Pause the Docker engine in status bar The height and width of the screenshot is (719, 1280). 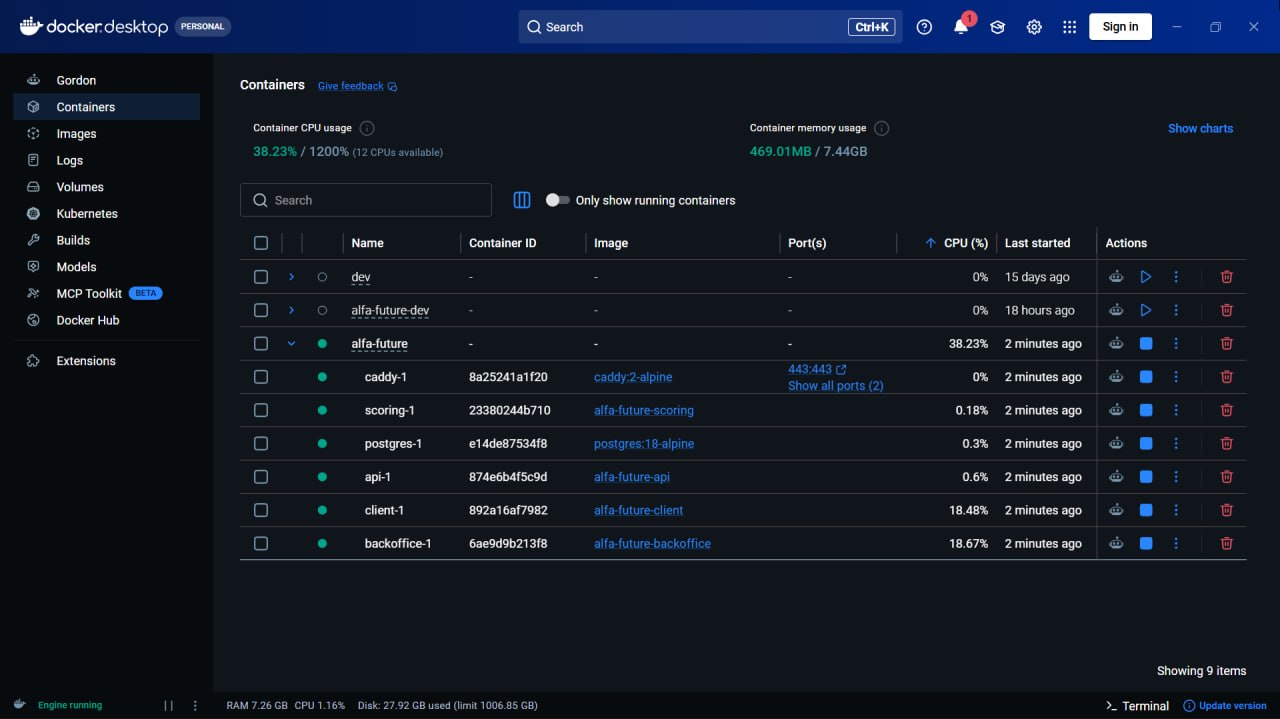pos(168,705)
